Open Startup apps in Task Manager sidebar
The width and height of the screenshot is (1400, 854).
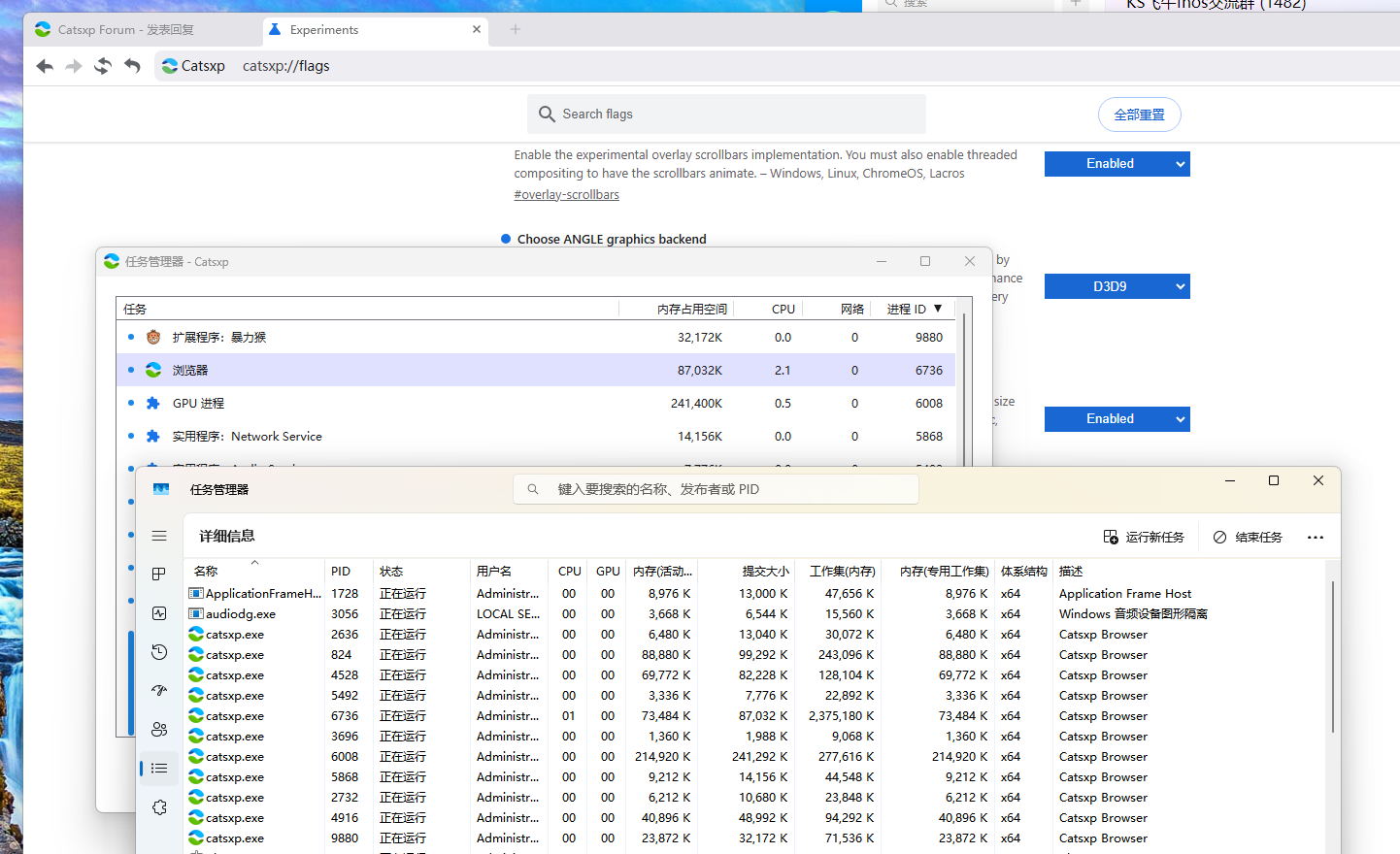click(159, 691)
